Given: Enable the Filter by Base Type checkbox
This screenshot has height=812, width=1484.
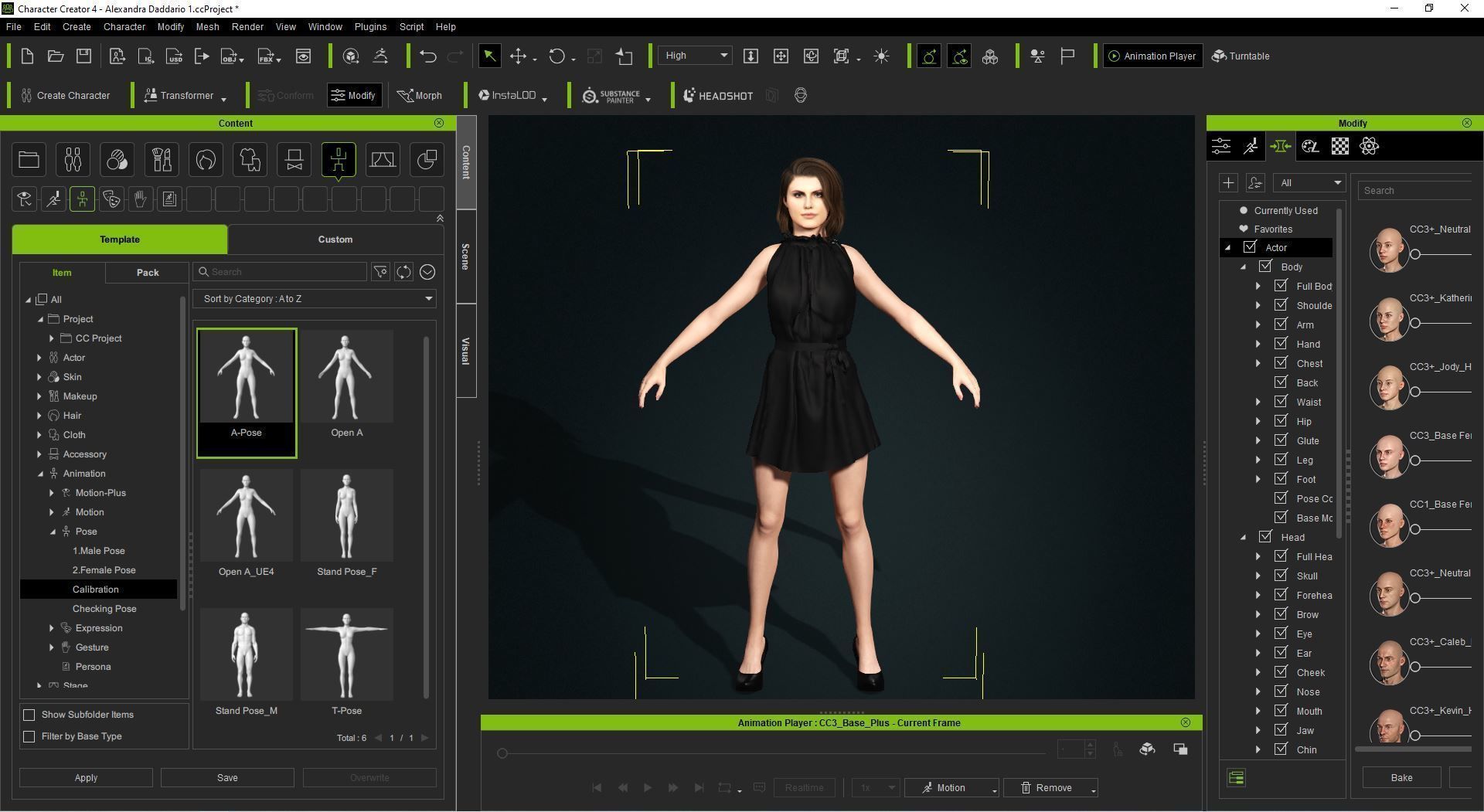Looking at the screenshot, I should 29,736.
